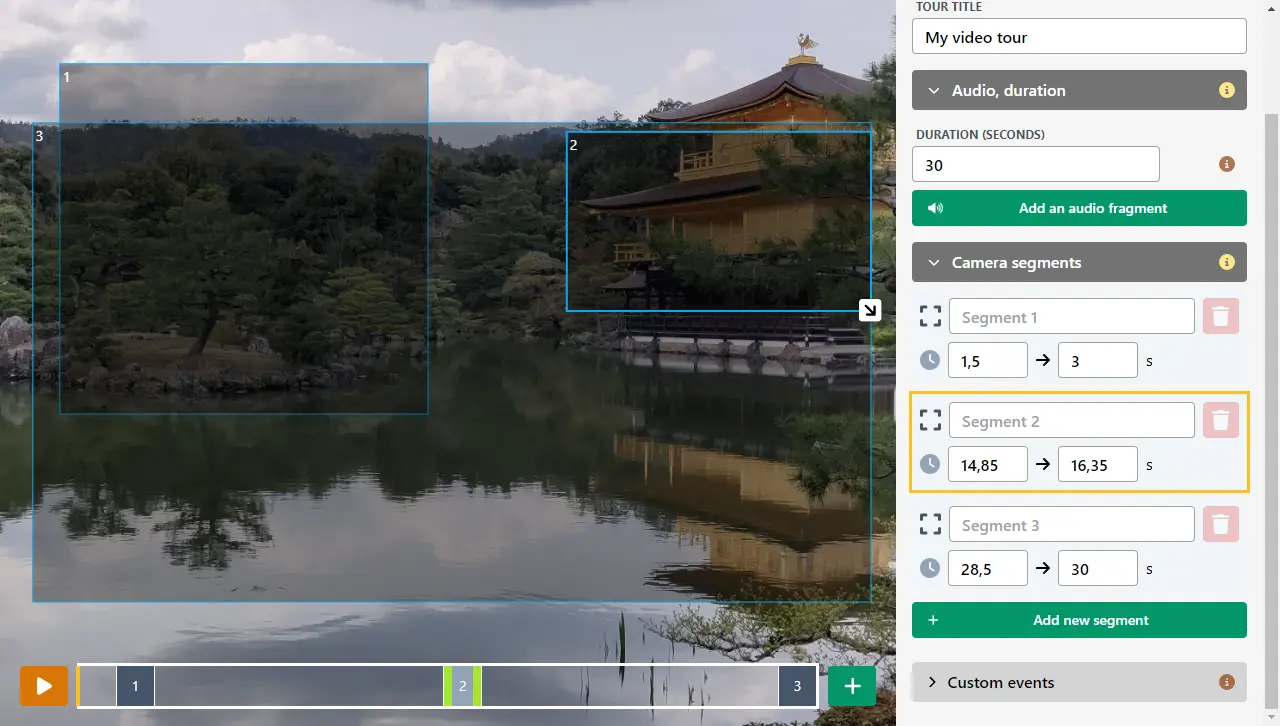Click the info icon on Audio, duration header
The height and width of the screenshot is (726, 1280).
[x=1226, y=89]
